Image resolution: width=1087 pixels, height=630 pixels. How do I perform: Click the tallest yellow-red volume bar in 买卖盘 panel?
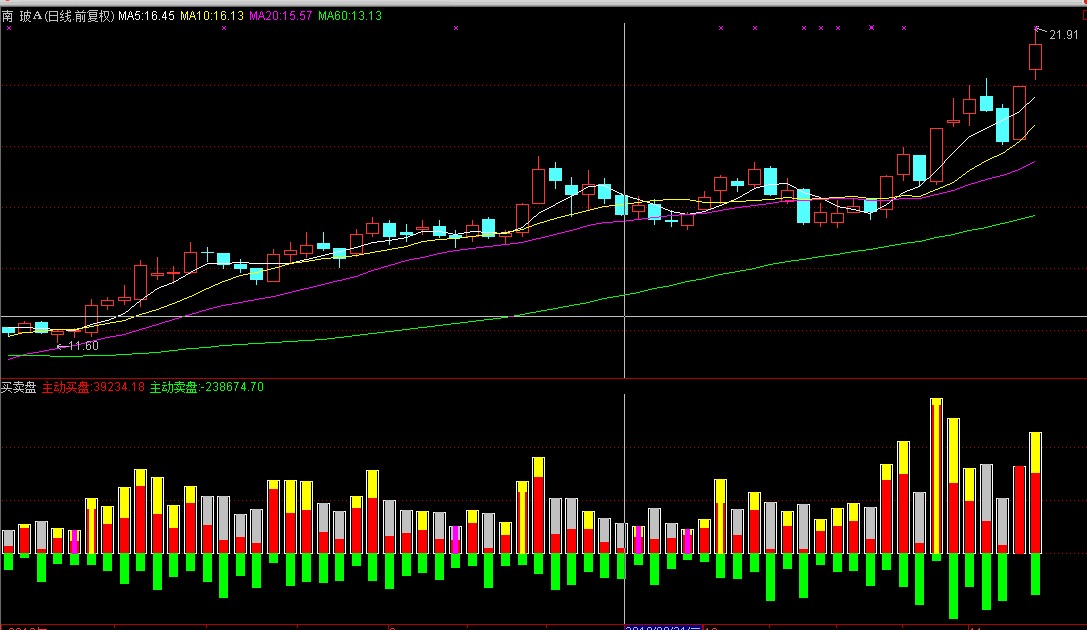click(937, 475)
